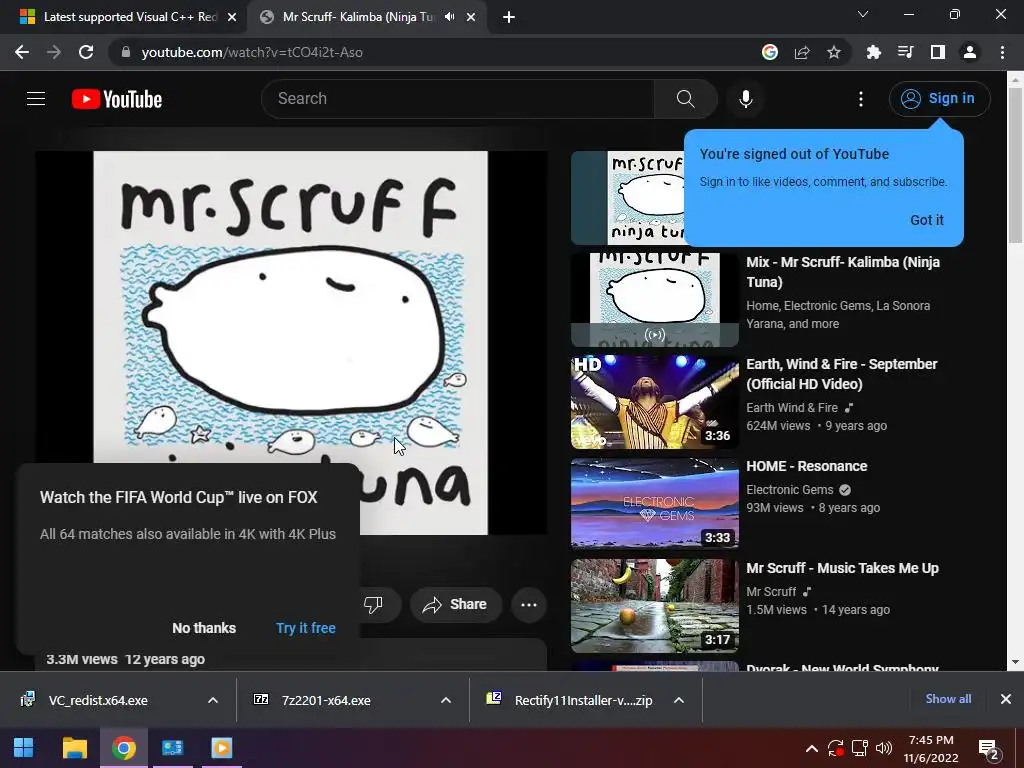Bookmark this page with the star icon
Viewport: 1024px width, 768px height.
(x=834, y=52)
